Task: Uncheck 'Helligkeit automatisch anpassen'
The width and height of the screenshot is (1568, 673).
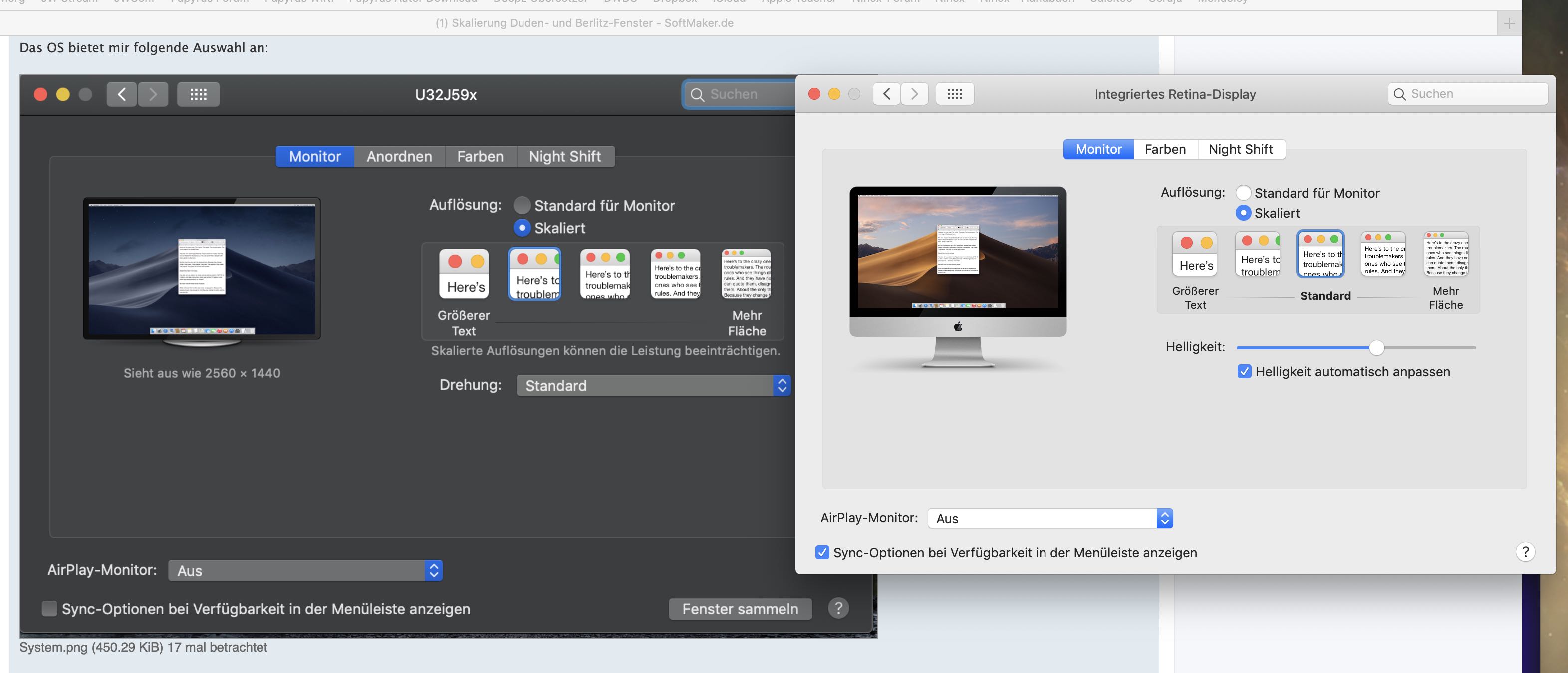Action: [x=1244, y=371]
